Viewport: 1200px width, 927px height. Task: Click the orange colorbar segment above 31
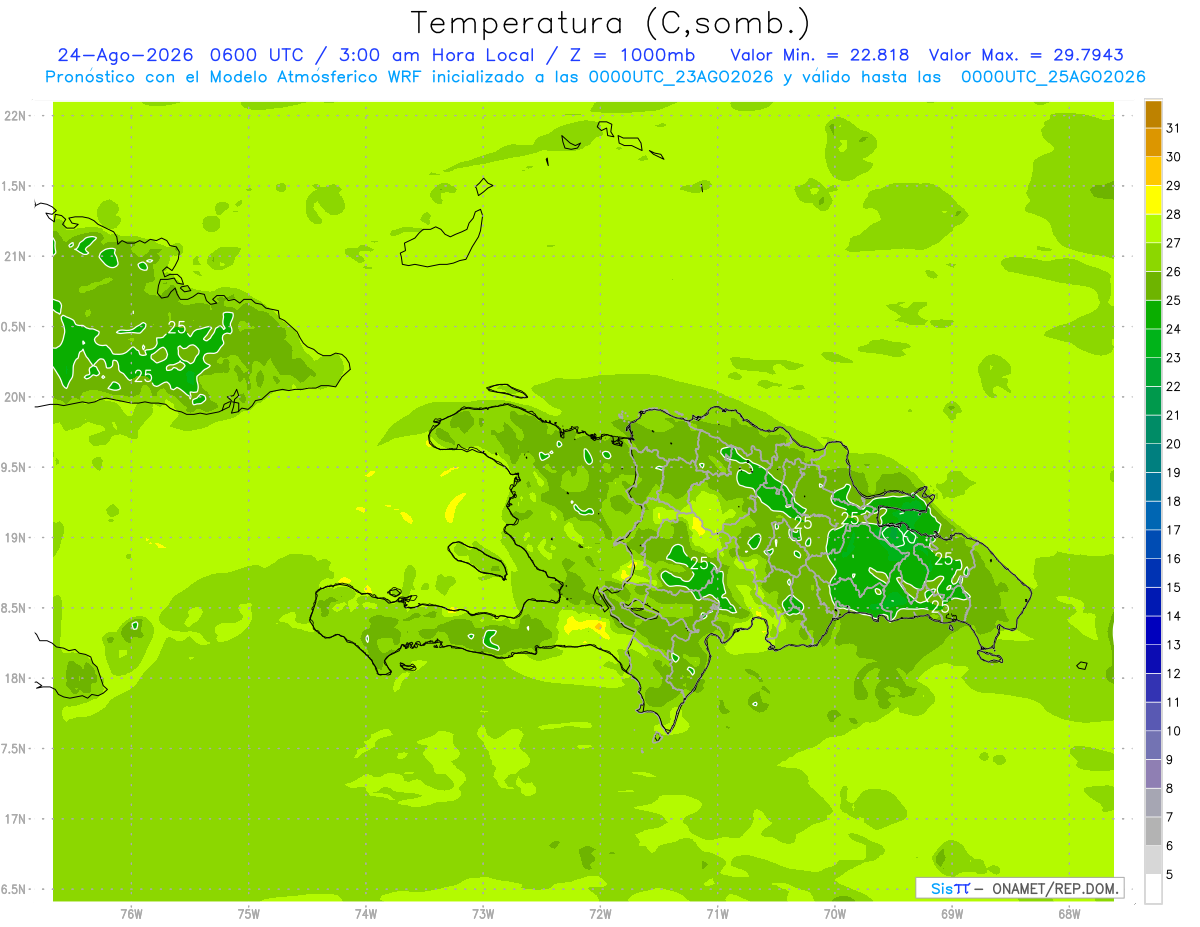click(x=1153, y=114)
